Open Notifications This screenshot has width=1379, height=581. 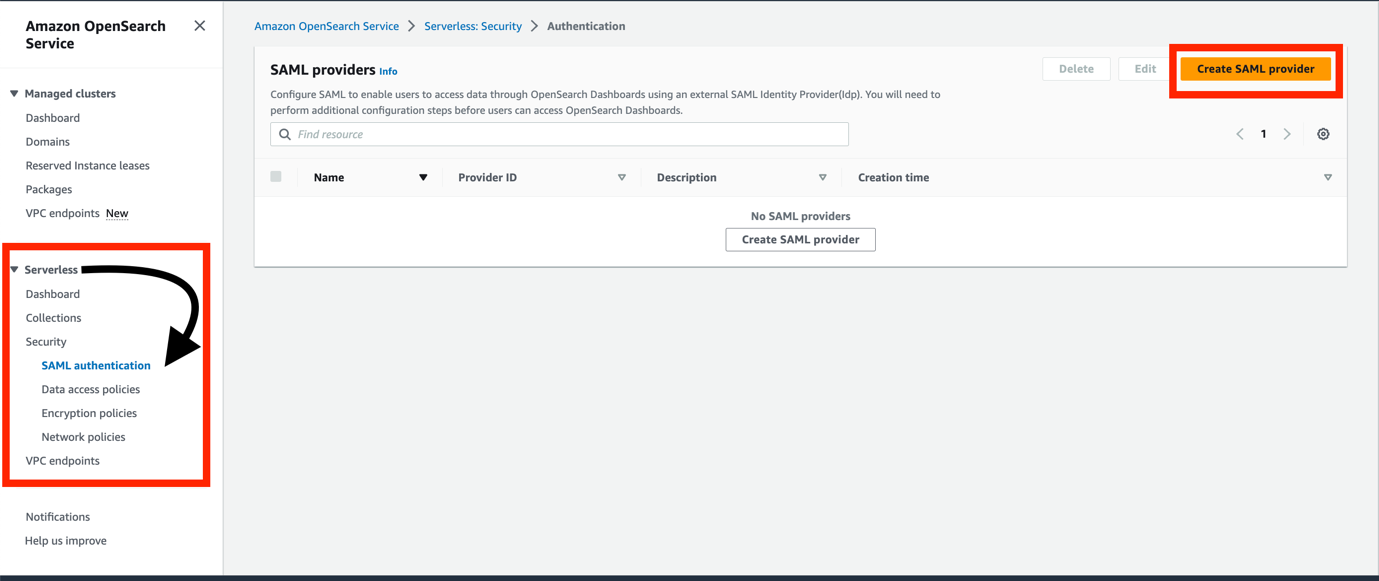click(x=58, y=518)
